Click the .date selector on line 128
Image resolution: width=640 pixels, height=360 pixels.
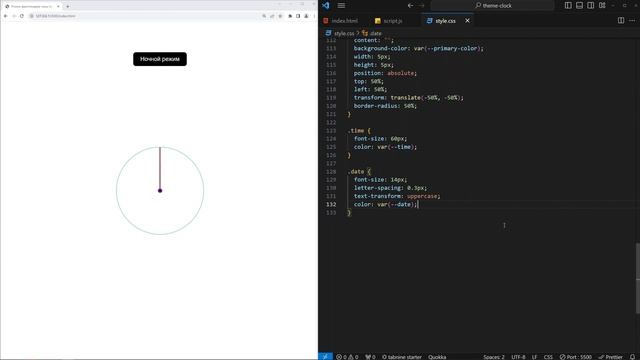tap(356, 171)
